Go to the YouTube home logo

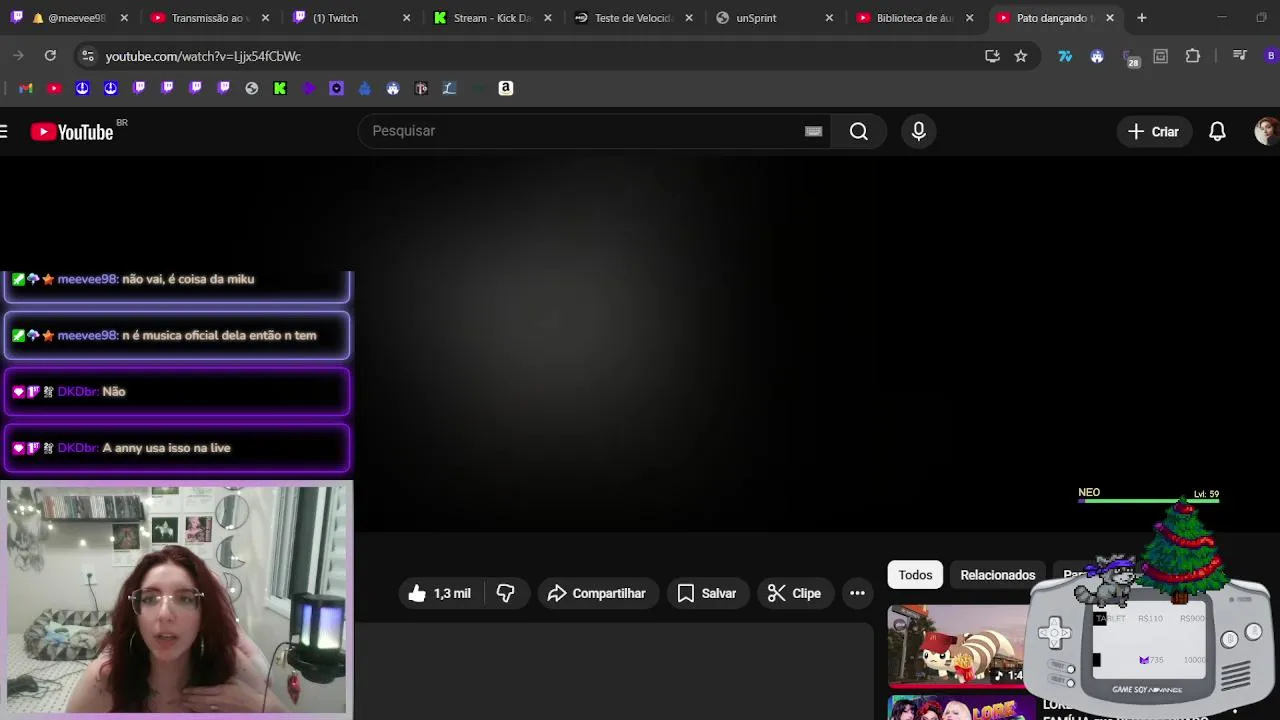[x=72, y=131]
